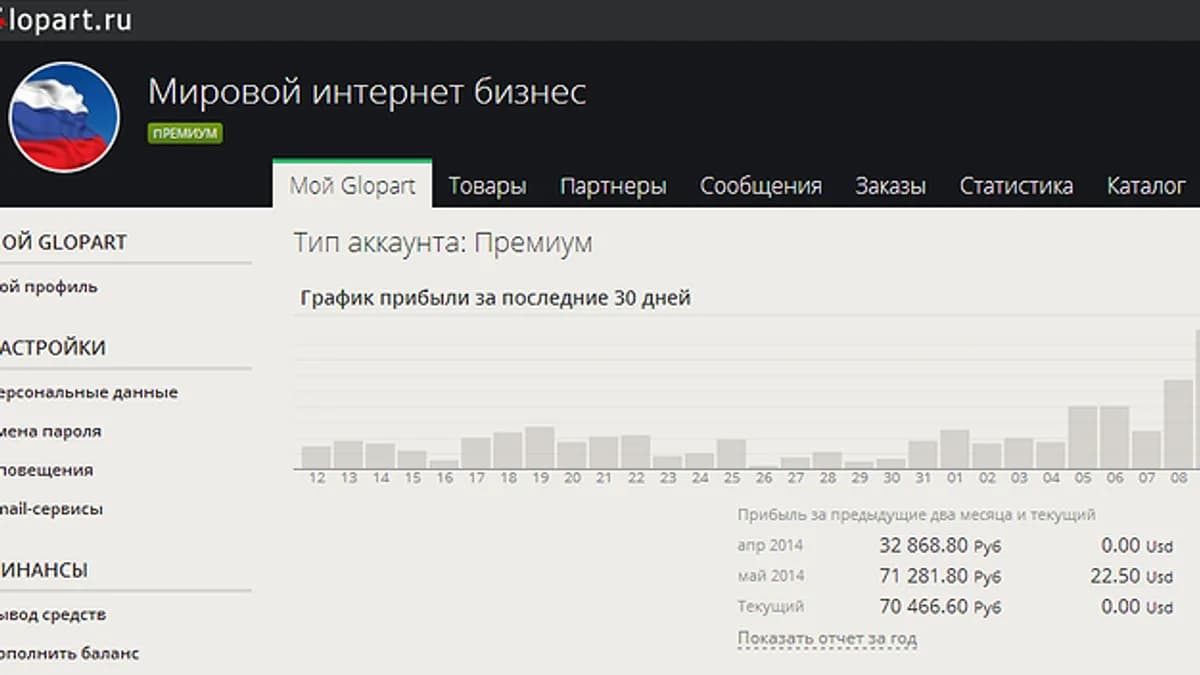Open the Смена пароля link
The width and height of the screenshot is (1200, 675).
coord(50,432)
